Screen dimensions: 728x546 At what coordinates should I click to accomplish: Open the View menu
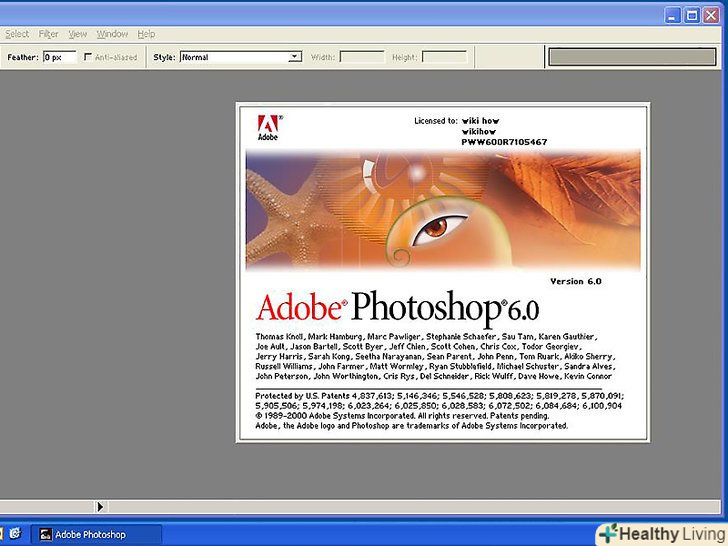(78, 34)
